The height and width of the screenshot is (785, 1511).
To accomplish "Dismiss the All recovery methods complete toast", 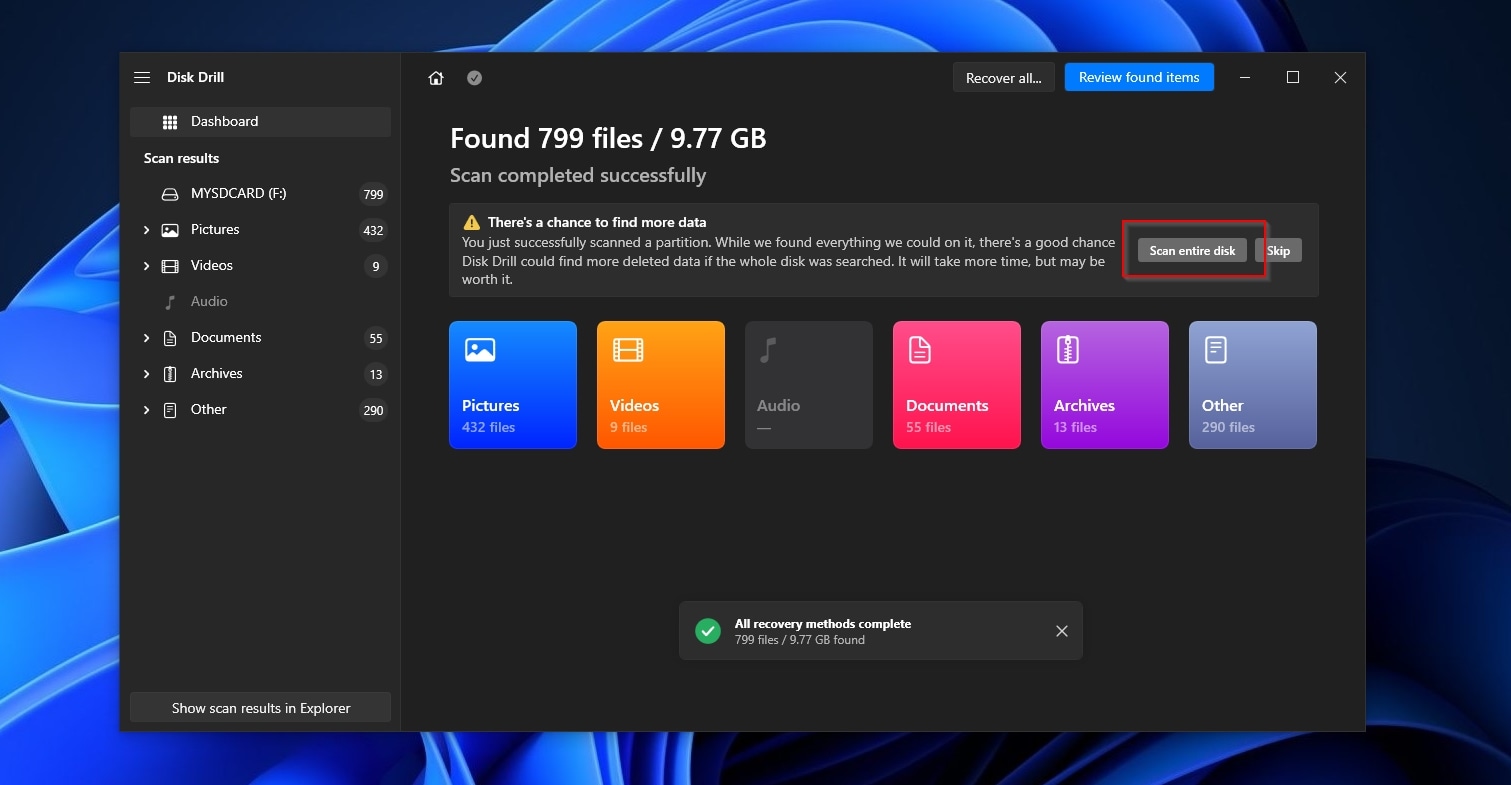I will click(1062, 631).
